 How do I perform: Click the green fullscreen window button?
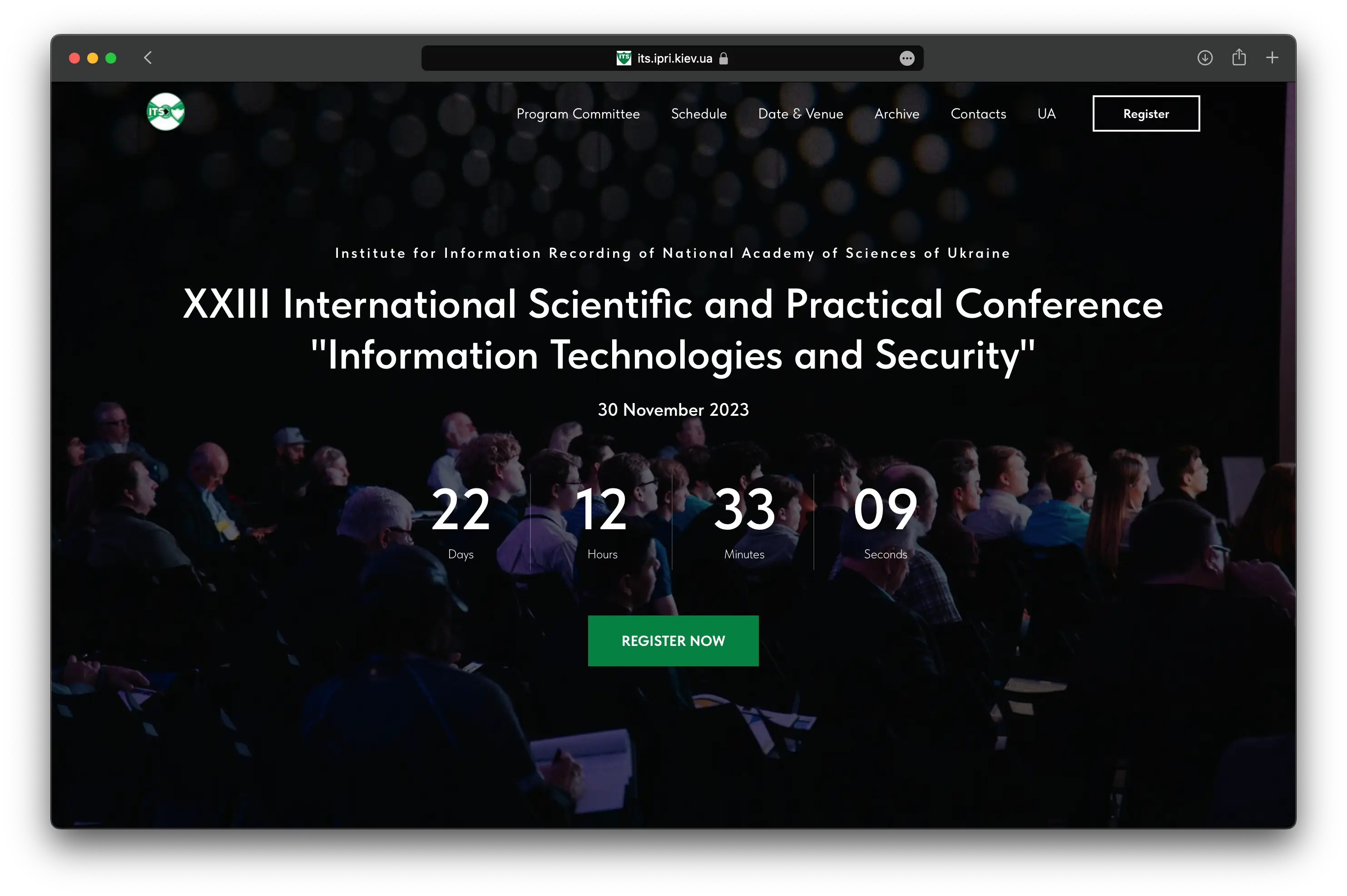click(111, 58)
